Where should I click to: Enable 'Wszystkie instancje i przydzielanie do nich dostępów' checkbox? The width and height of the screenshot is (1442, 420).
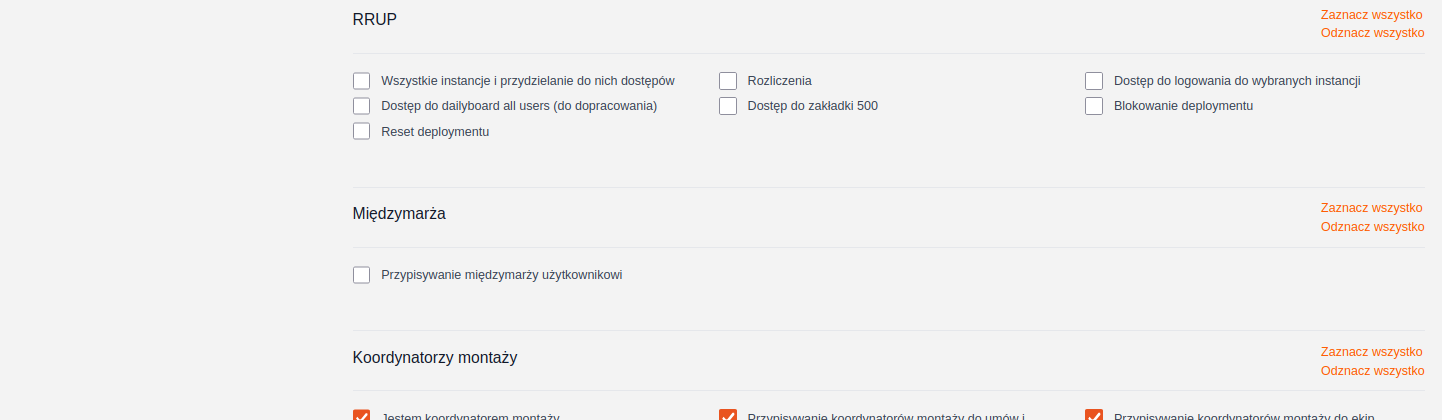(x=362, y=81)
